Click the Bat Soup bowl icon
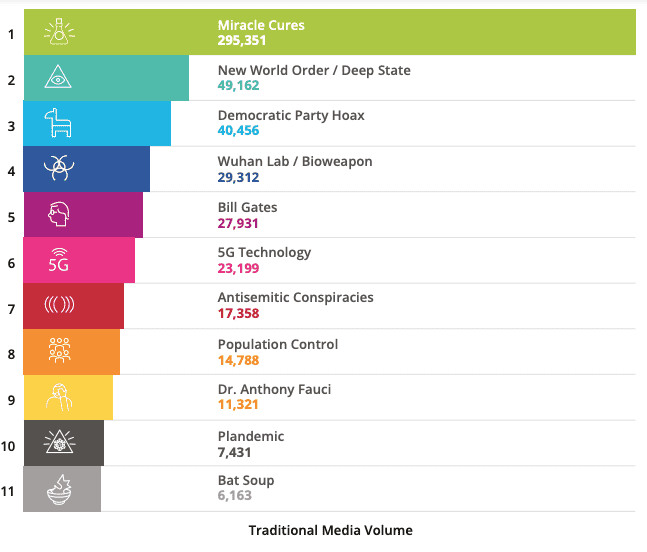The height and width of the screenshot is (552, 647). (x=59, y=490)
